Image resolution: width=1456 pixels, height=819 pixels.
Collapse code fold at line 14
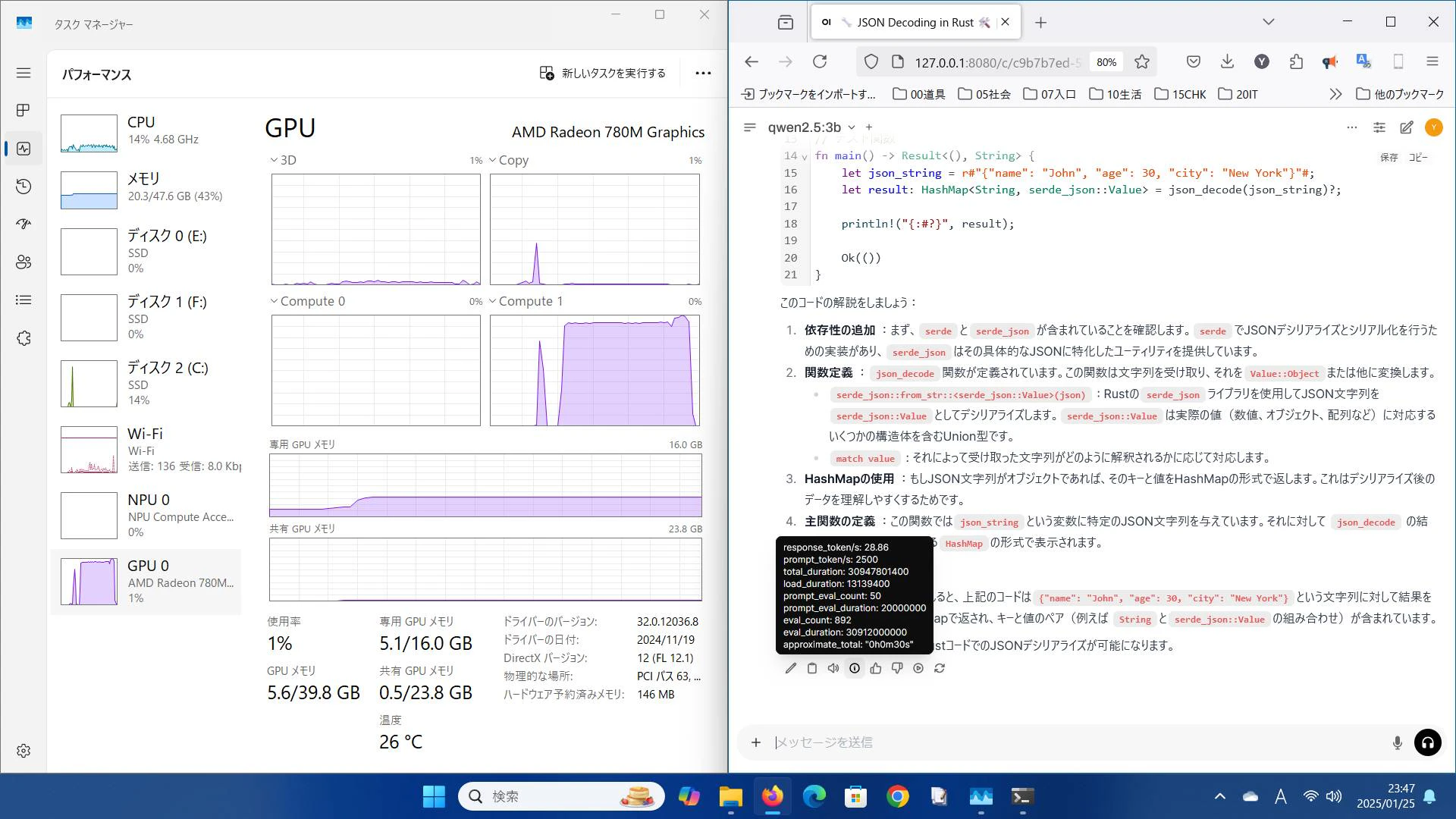[805, 156]
